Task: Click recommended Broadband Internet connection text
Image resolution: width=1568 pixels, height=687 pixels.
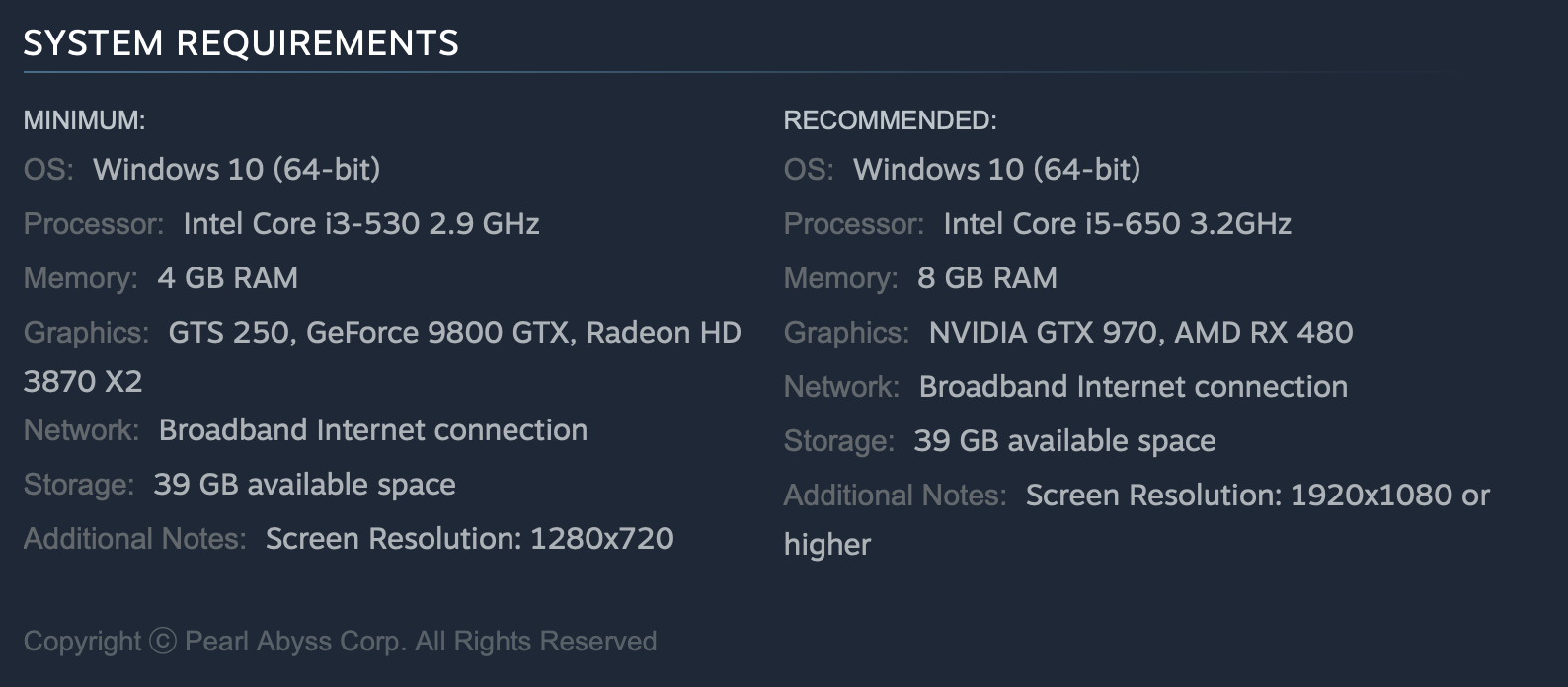Action: coord(1133,387)
